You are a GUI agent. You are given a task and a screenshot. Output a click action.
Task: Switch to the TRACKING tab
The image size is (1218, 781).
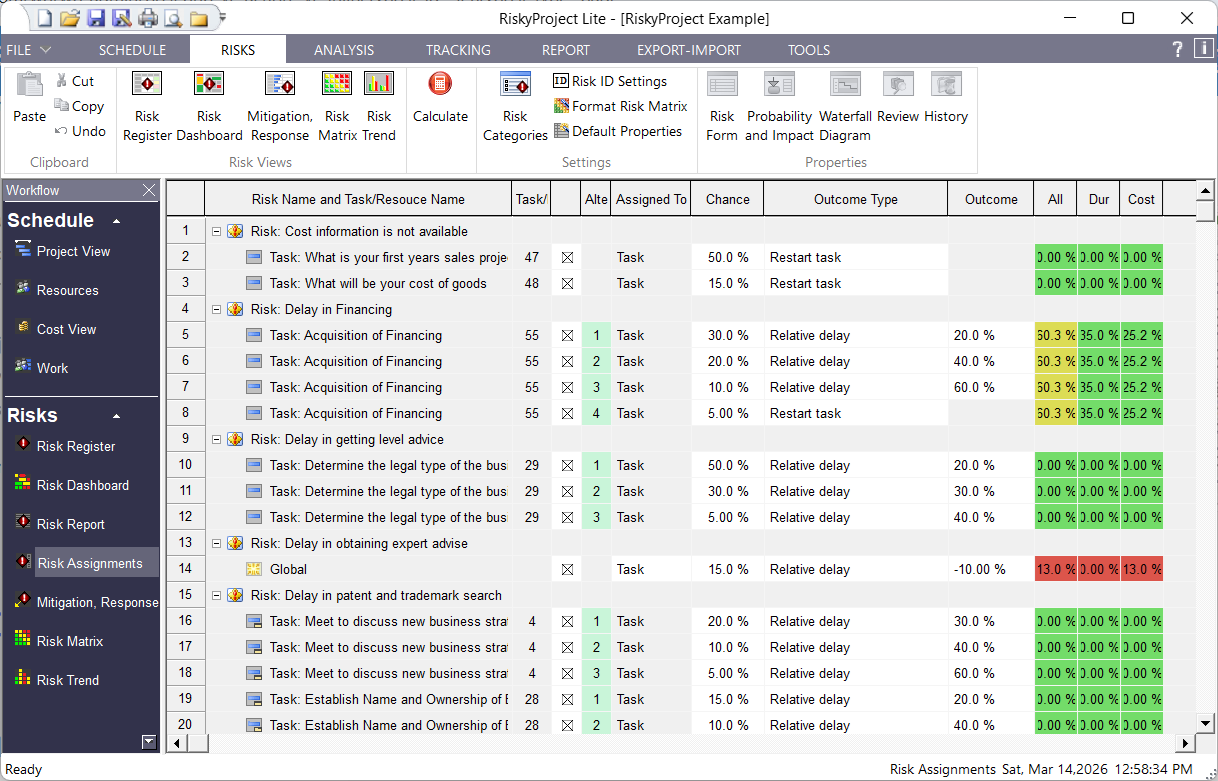pos(457,49)
